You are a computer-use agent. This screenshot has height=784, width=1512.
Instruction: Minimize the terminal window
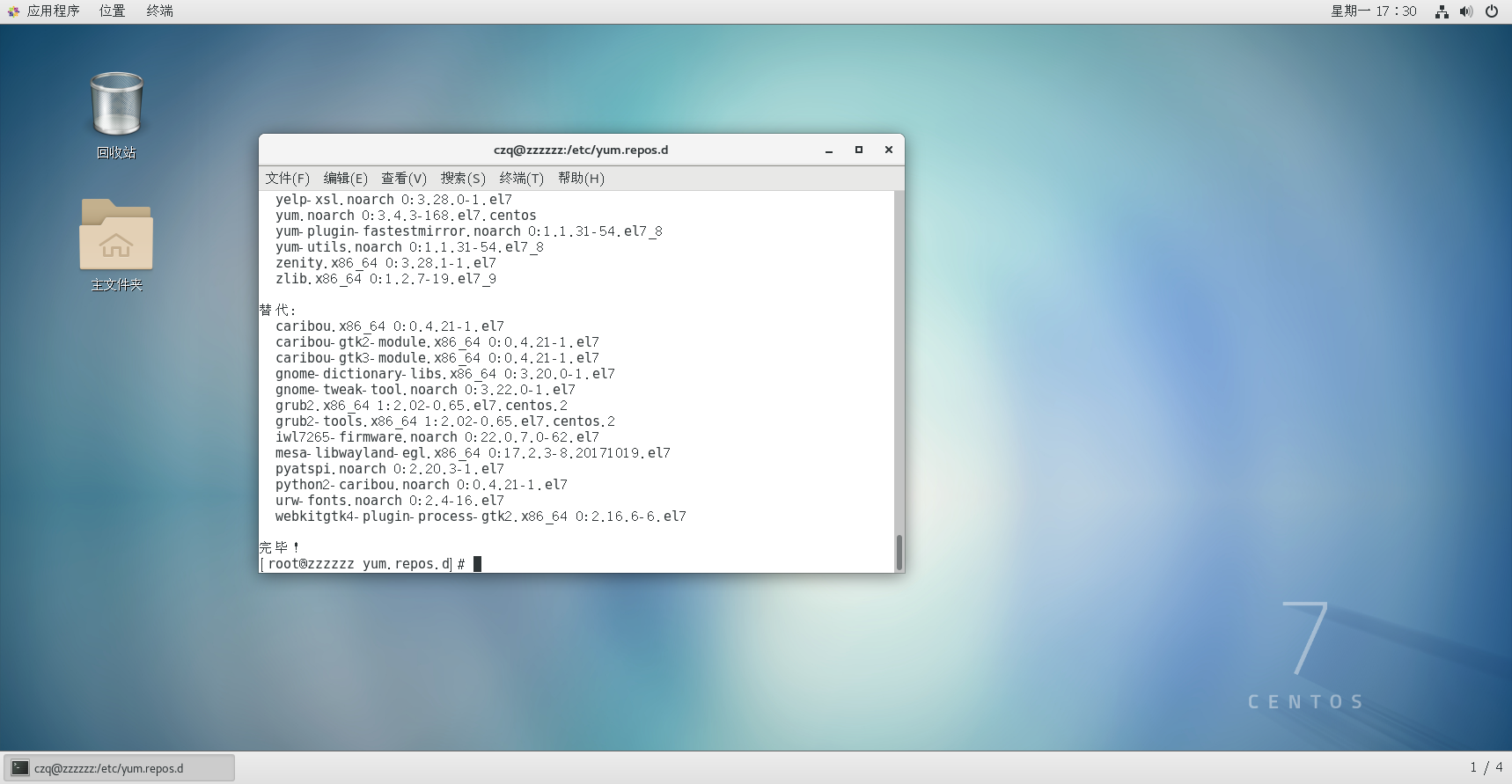(829, 150)
